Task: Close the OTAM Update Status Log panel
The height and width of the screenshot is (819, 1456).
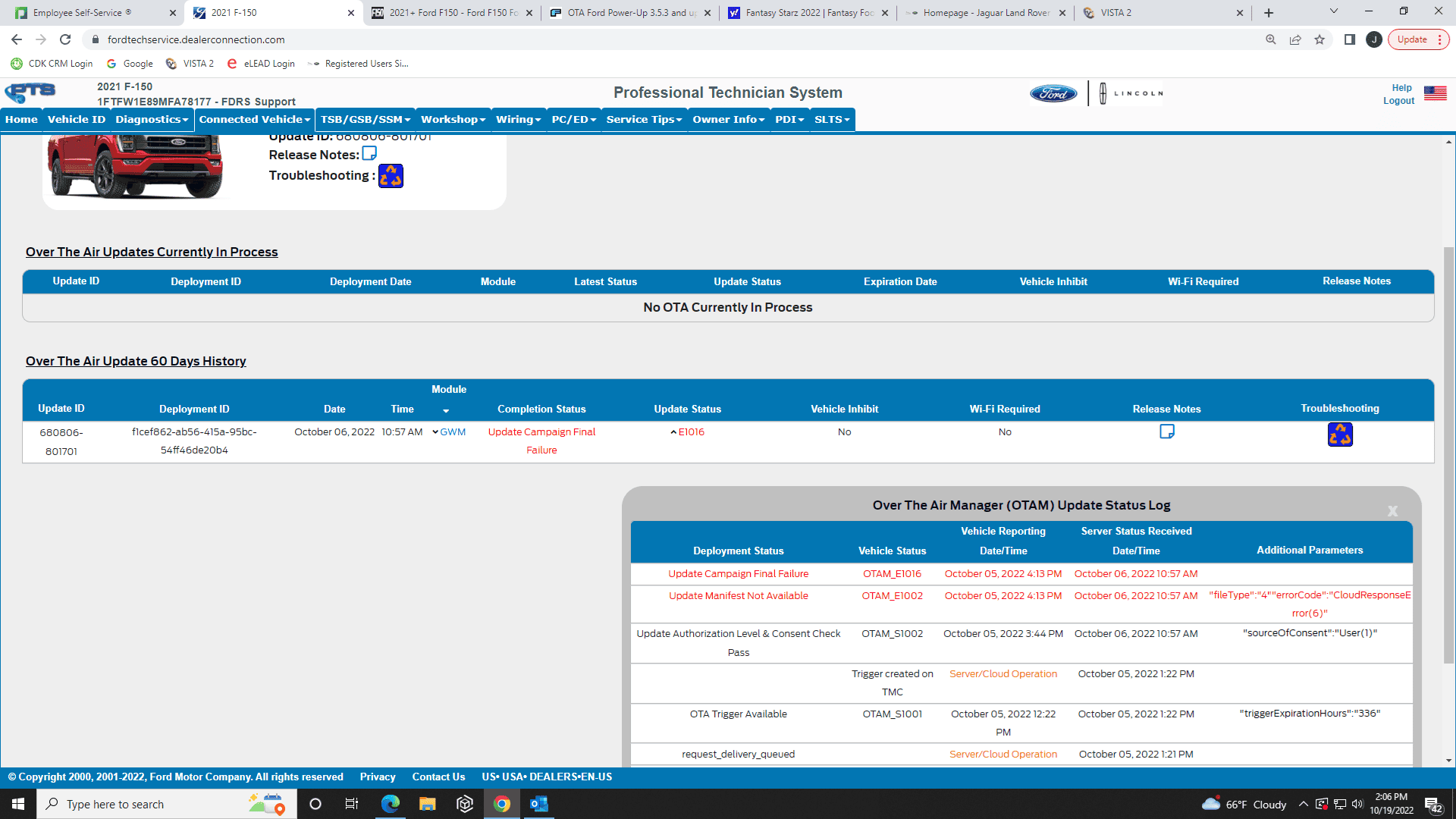Action: click(x=1392, y=511)
